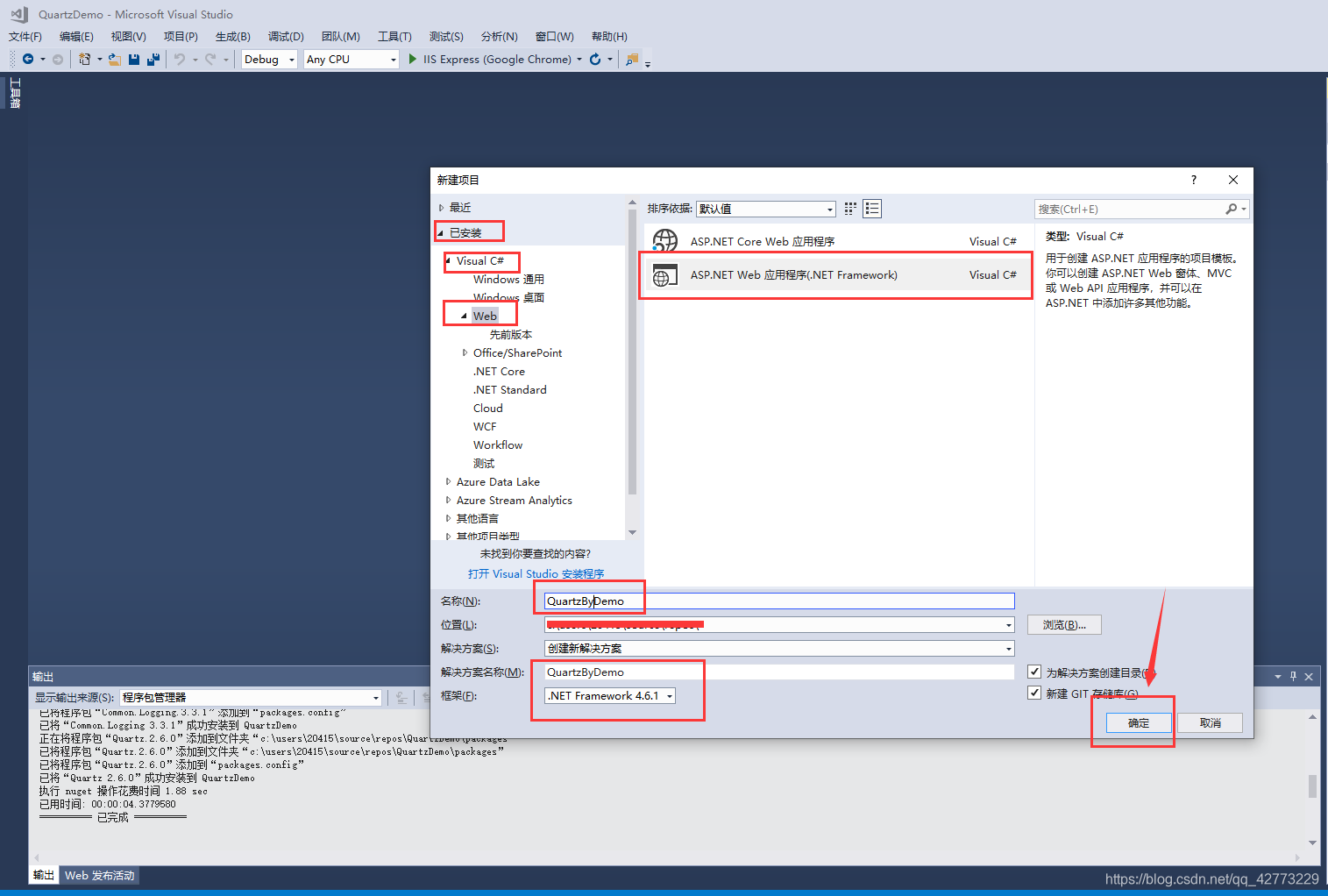The height and width of the screenshot is (896, 1328).
Task: Select the Web category in the tree
Action: [x=485, y=316]
